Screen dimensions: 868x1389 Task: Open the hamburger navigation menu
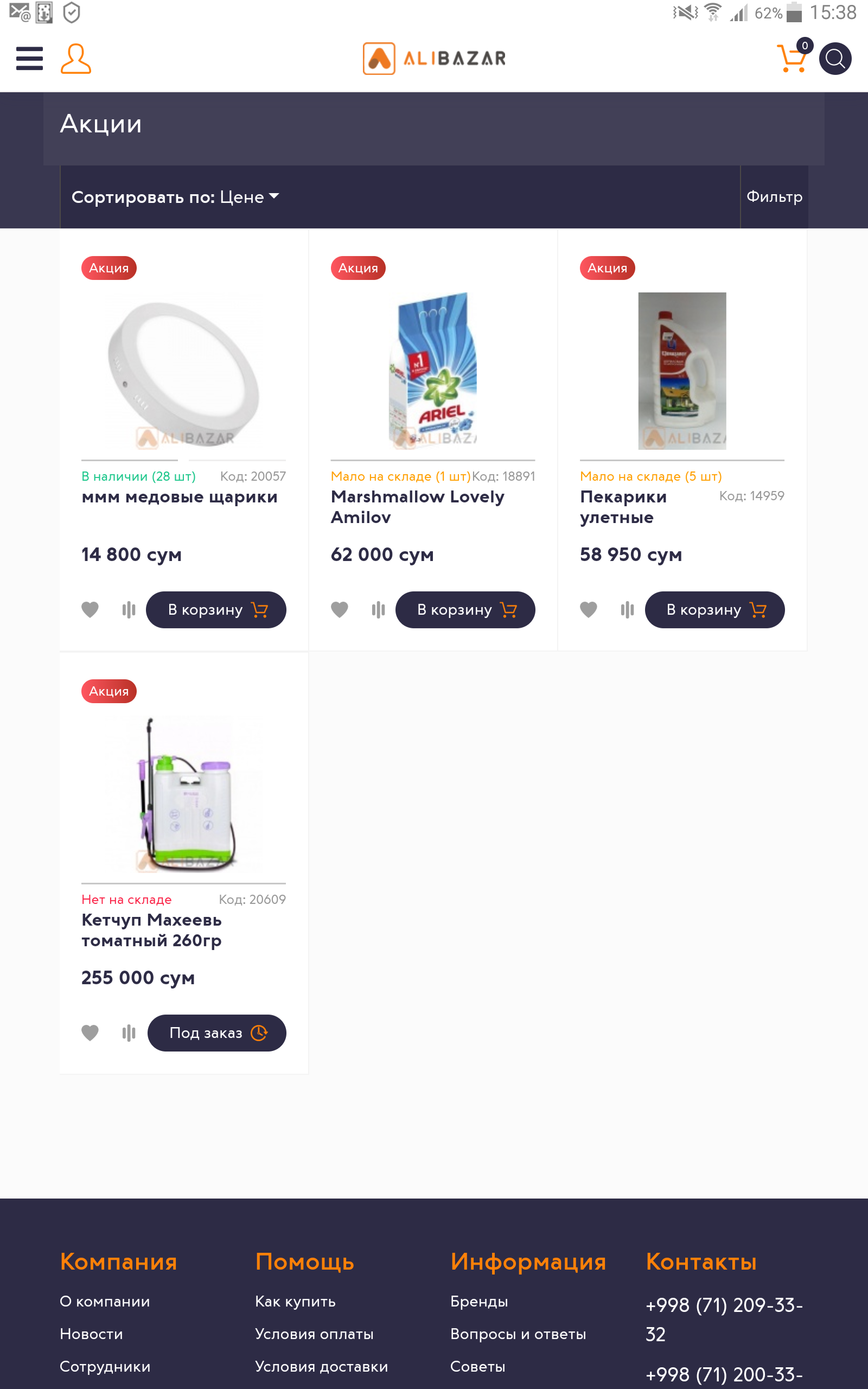pos(29,59)
